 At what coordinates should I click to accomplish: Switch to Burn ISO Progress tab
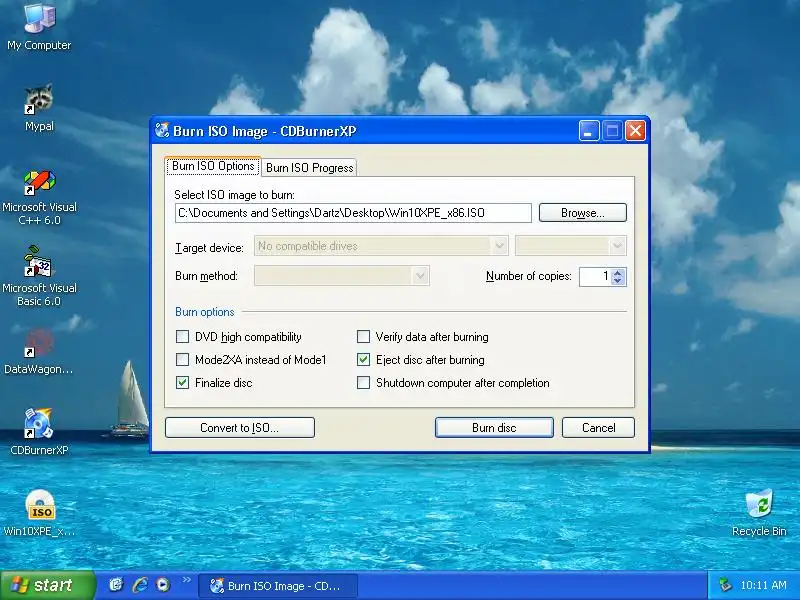click(x=309, y=168)
